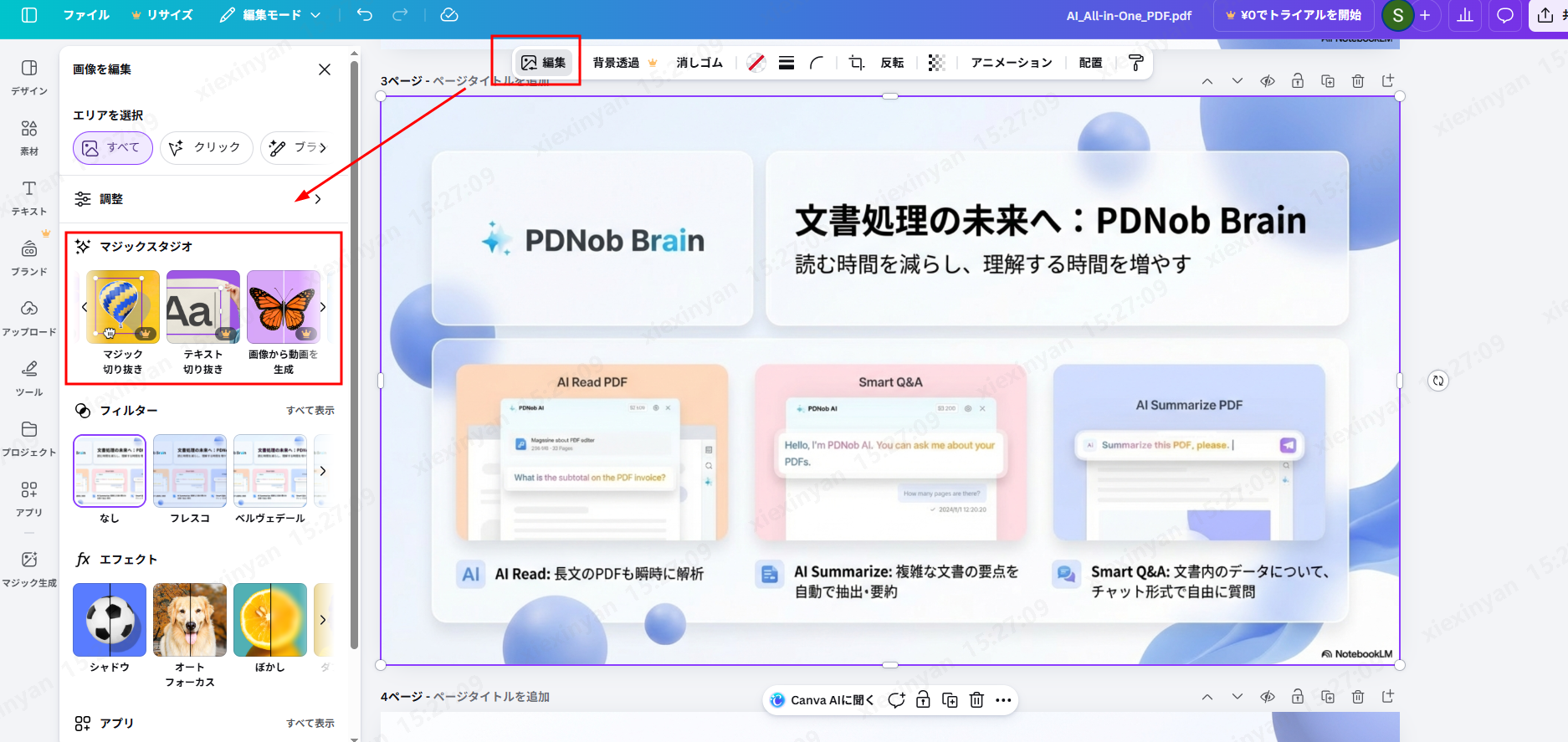Delete element via floating toolbar trash

(x=976, y=700)
